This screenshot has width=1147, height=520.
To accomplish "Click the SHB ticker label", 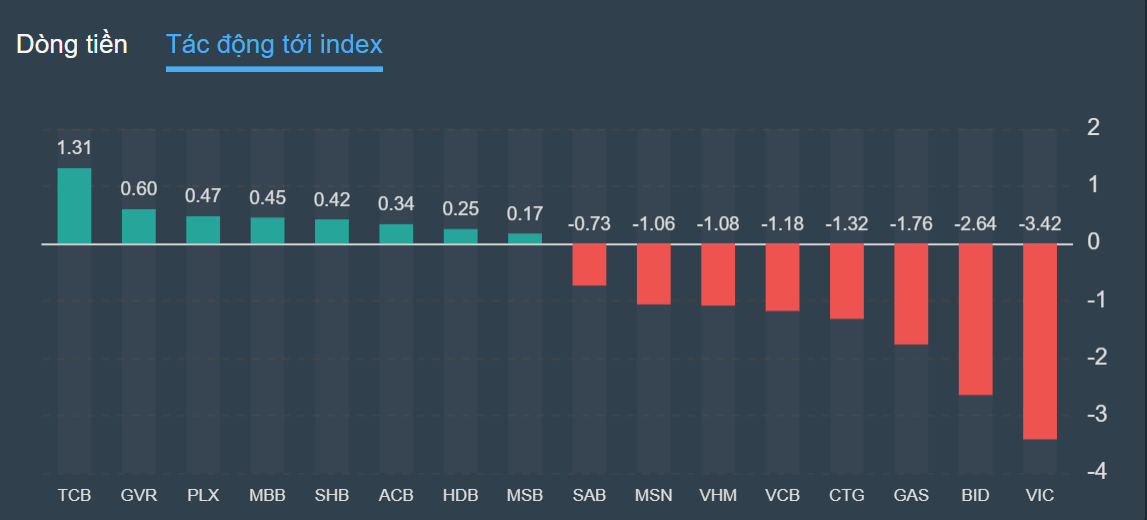I will (x=331, y=495).
